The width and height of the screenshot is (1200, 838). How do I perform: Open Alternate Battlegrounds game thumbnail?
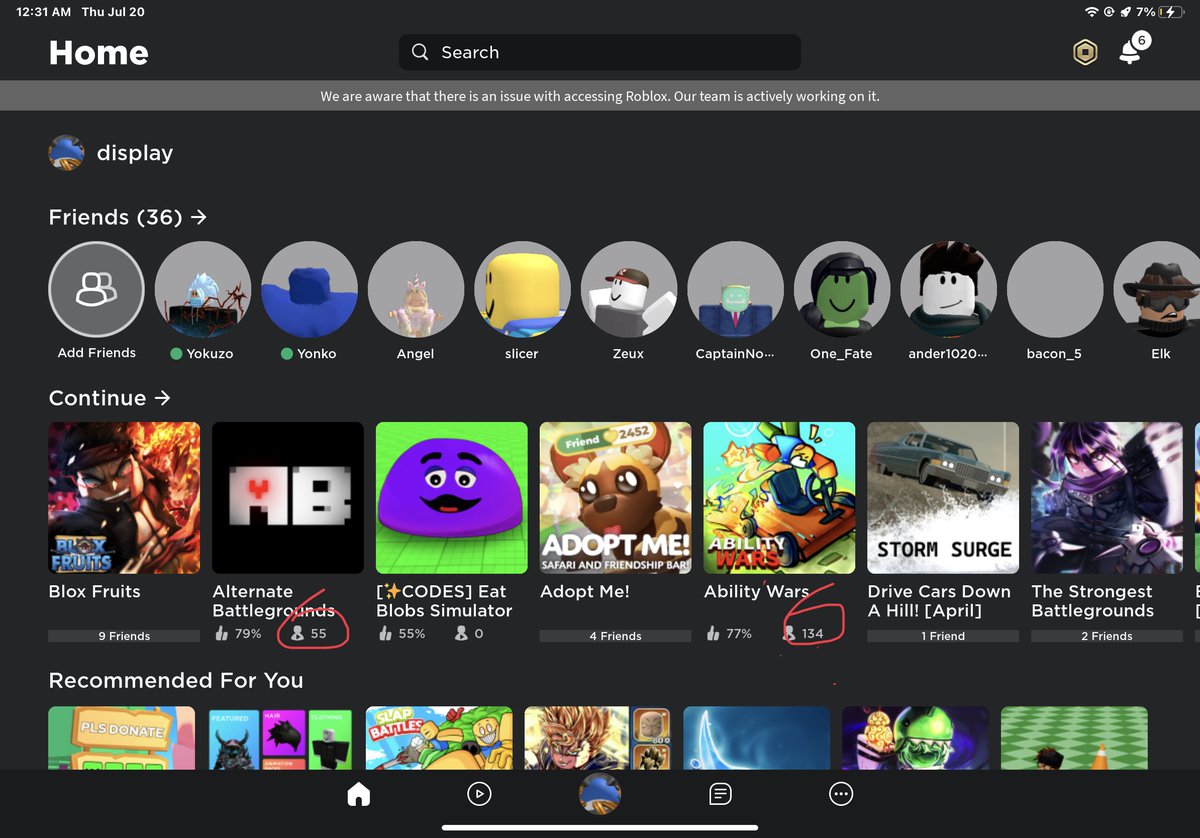[x=288, y=498]
